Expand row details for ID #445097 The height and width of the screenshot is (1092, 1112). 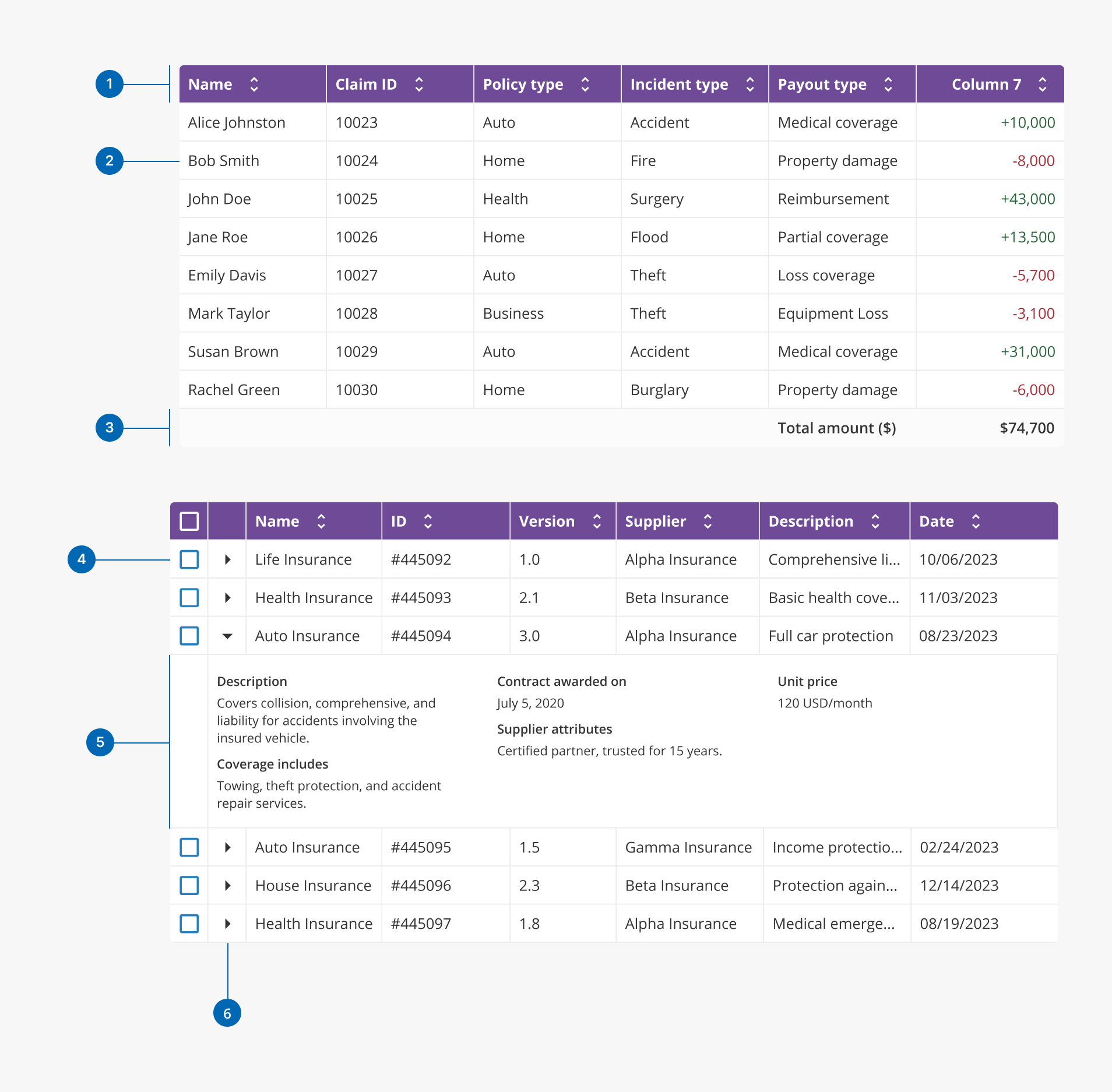227,924
